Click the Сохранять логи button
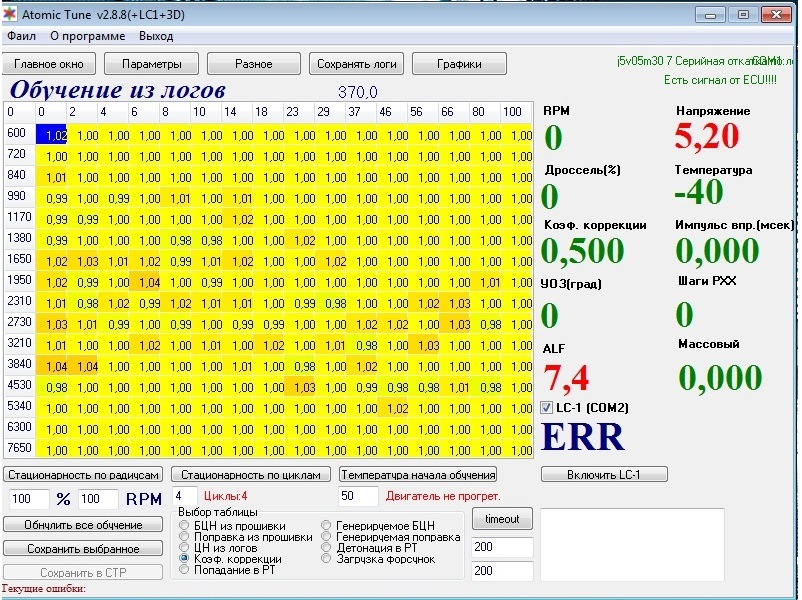 [357, 64]
